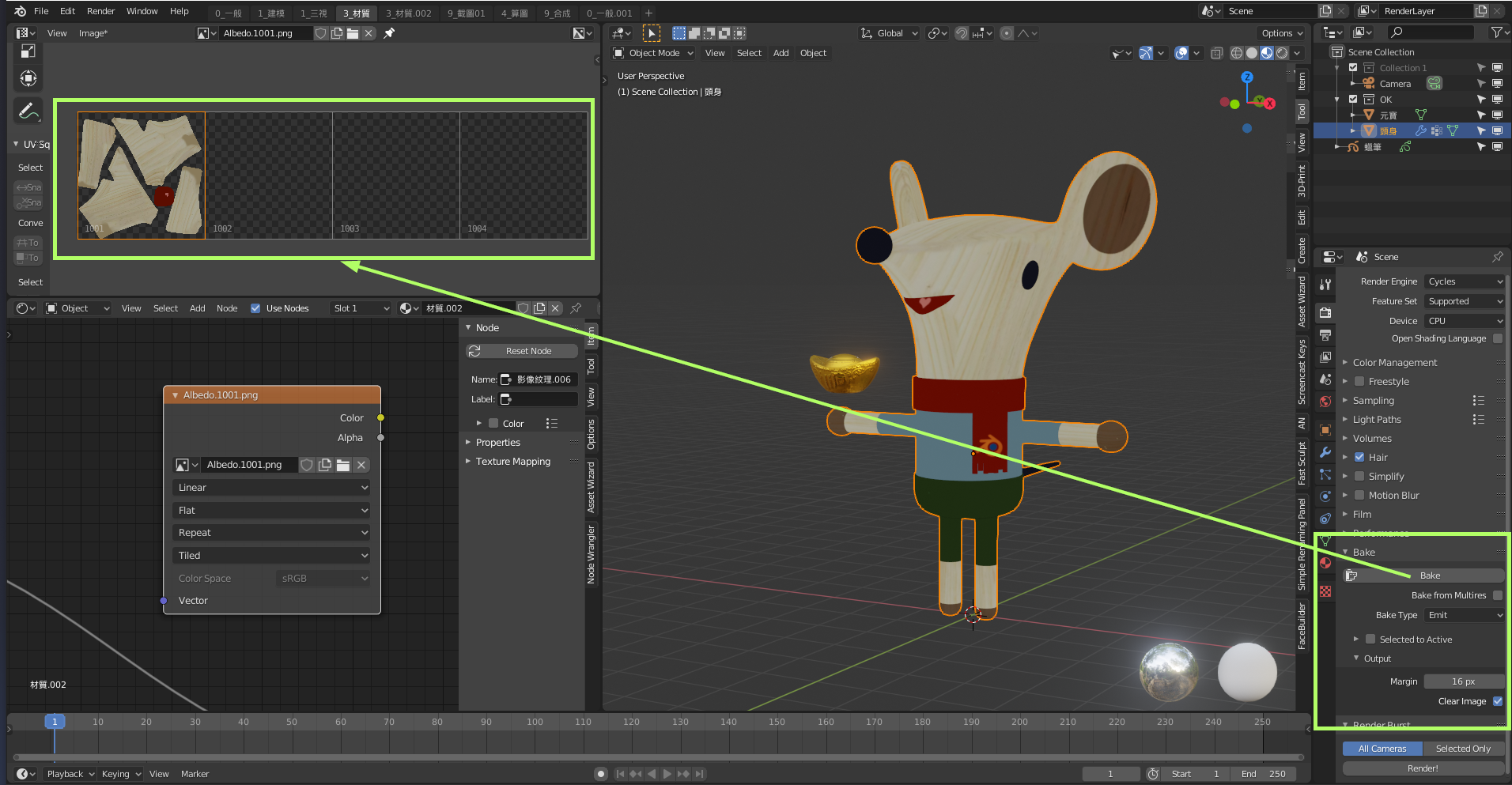
Task: Enable Open Shading Language checkbox
Action: (1498, 338)
